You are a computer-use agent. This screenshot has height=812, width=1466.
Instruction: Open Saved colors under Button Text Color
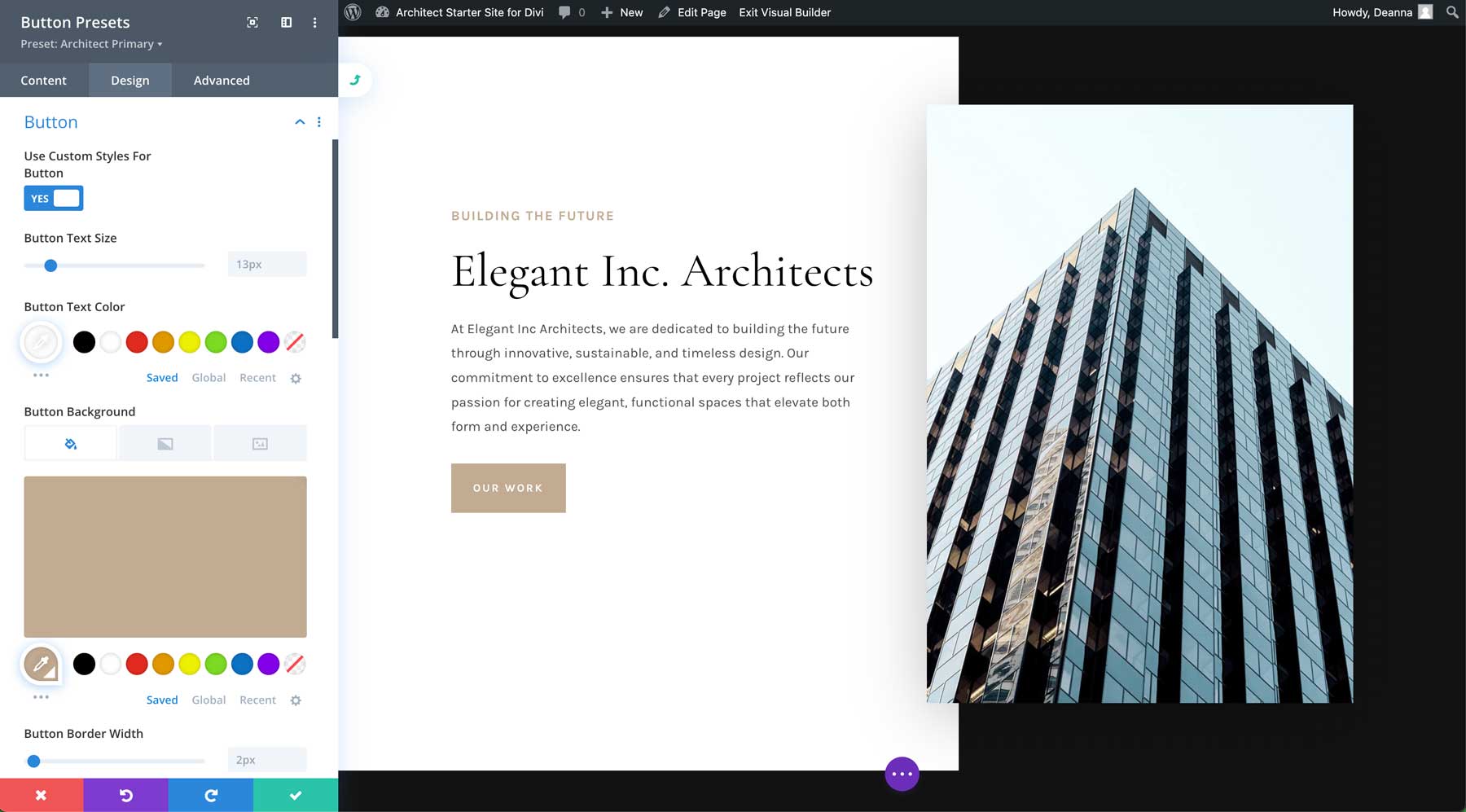[x=161, y=377]
